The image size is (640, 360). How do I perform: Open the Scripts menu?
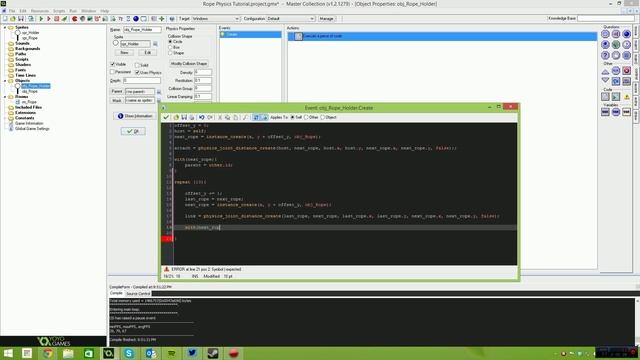pyautogui.click(x=59, y=11)
